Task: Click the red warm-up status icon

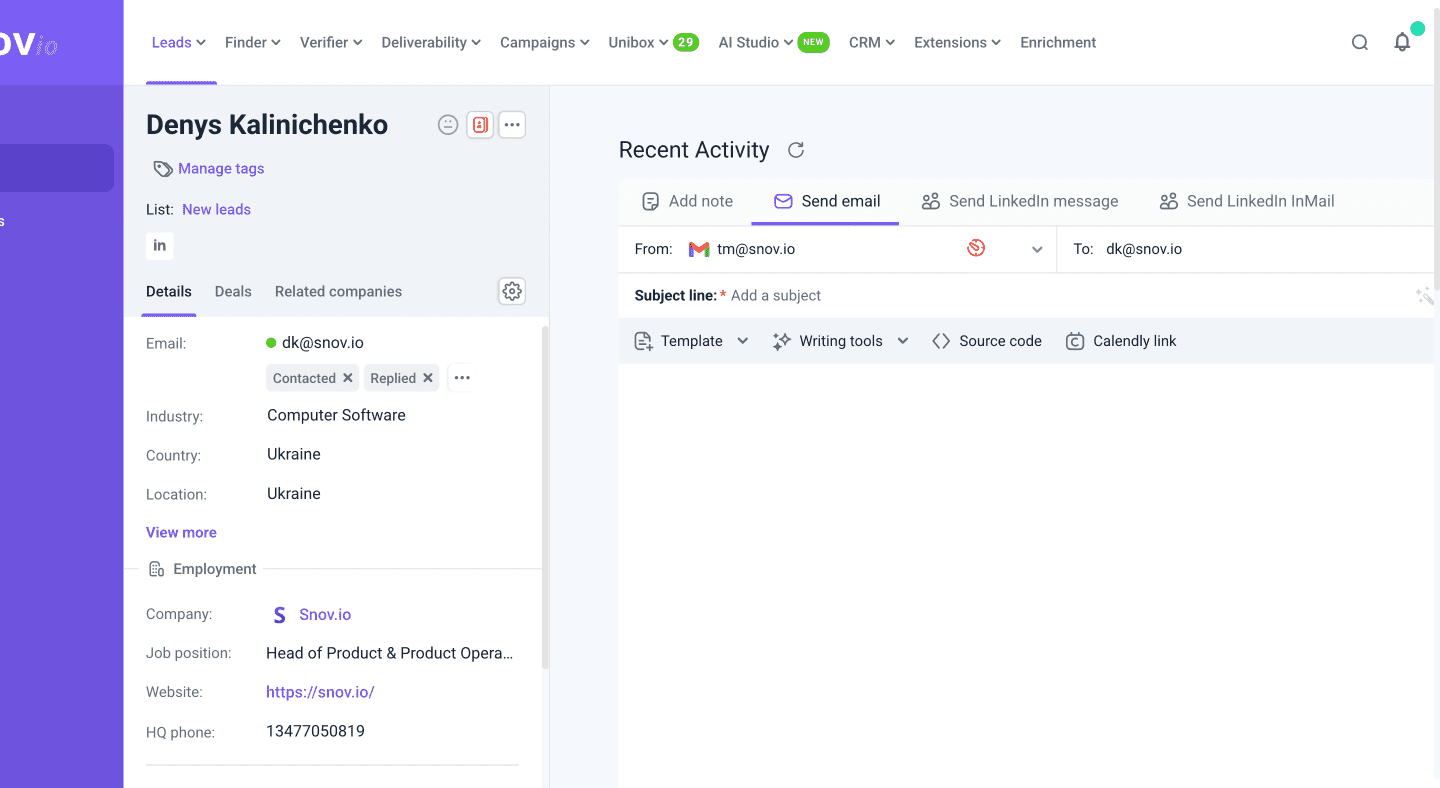Action: coord(976,248)
